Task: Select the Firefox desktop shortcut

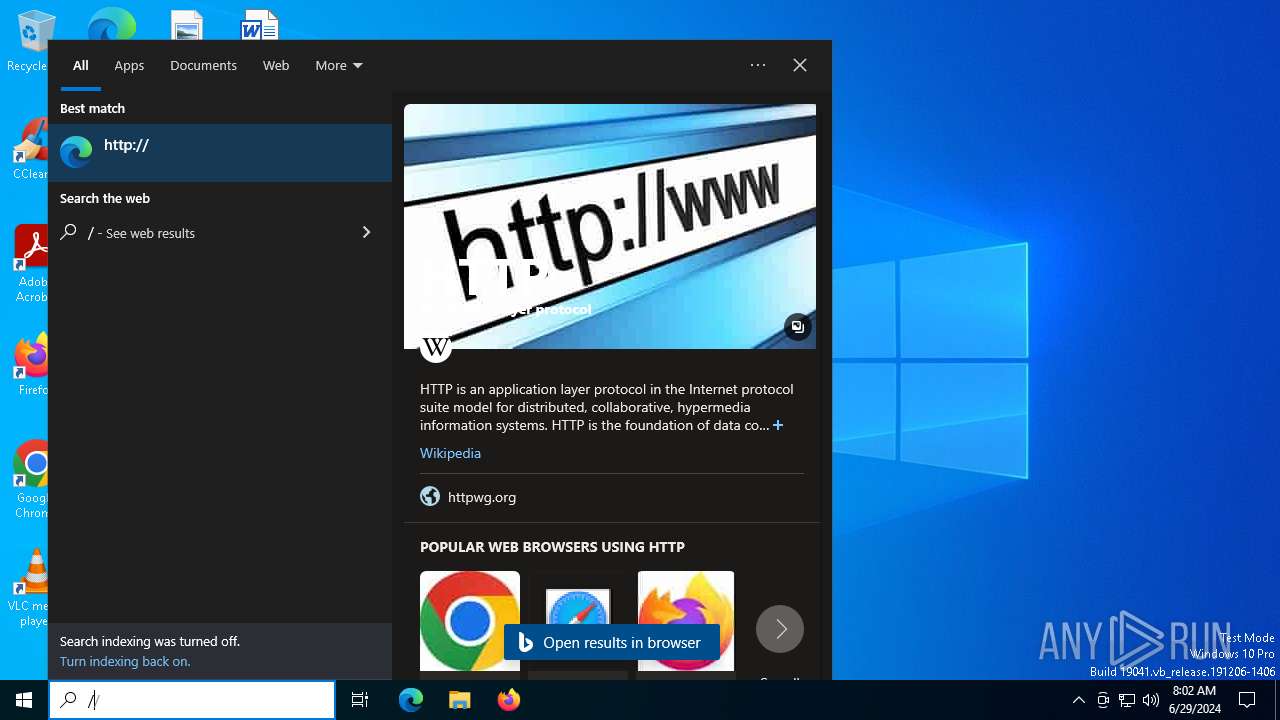Action: [32, 366]
